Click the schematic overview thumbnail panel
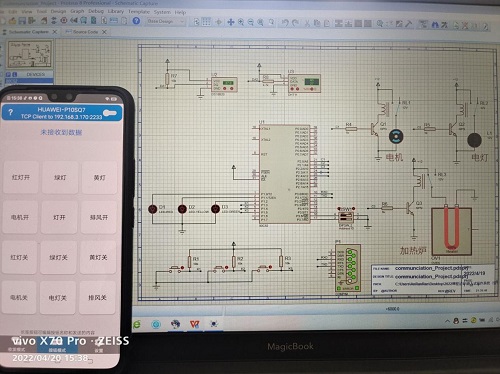500x374 pixels. click(30, 54)
